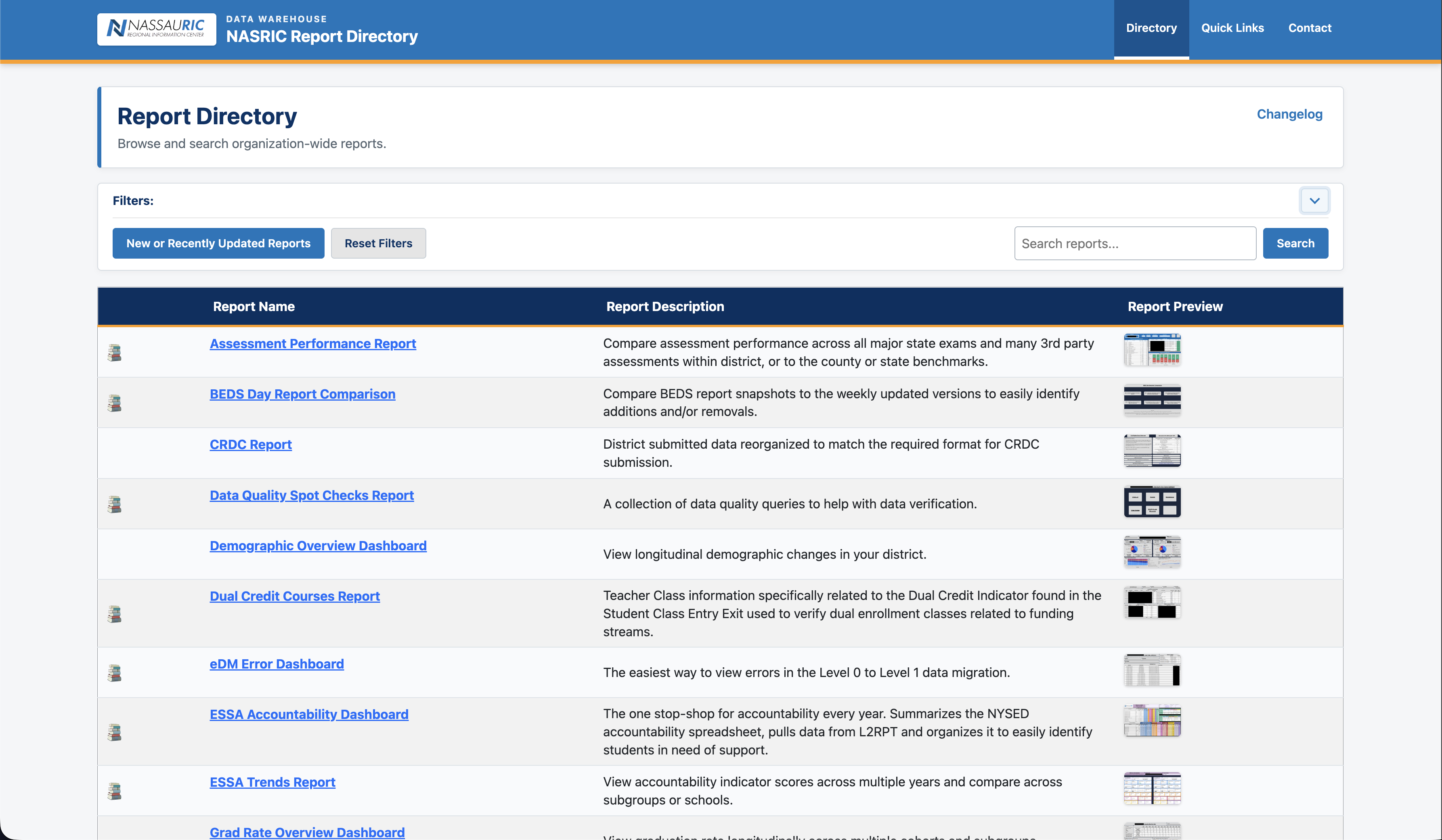Click the ESSA Trends Report preview thumbnail

tap(1153, 788)
